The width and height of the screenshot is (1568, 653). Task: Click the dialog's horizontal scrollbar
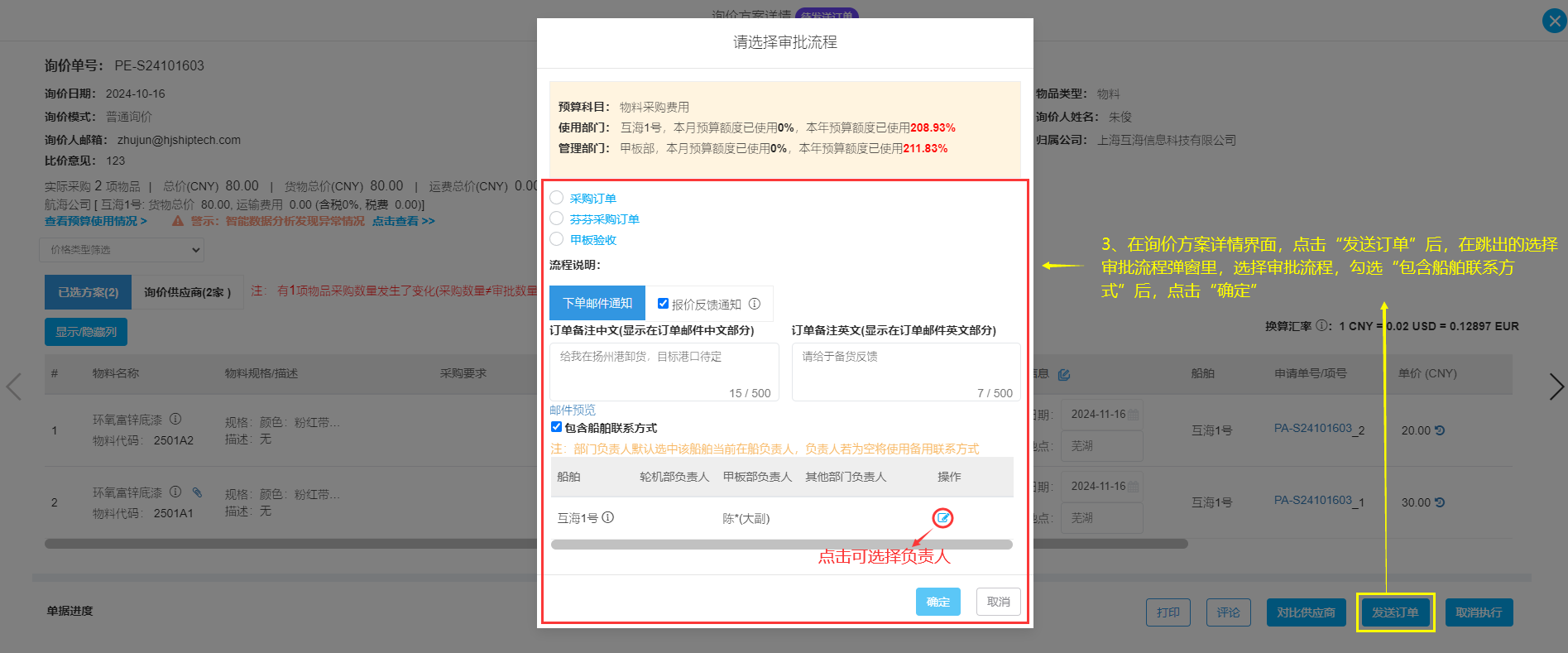(782, 545)
